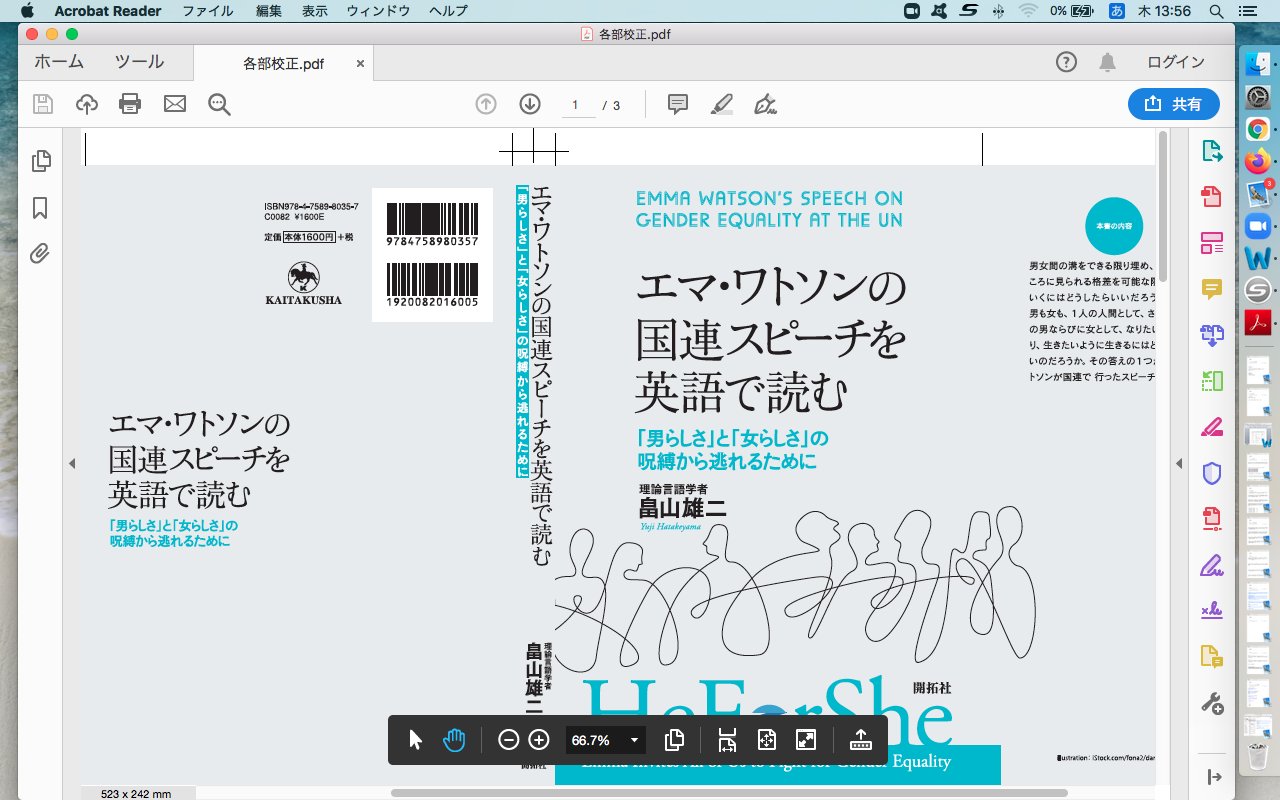
Task: Click Spotlight search in menu bar
Action: [x=1216, y=11]
